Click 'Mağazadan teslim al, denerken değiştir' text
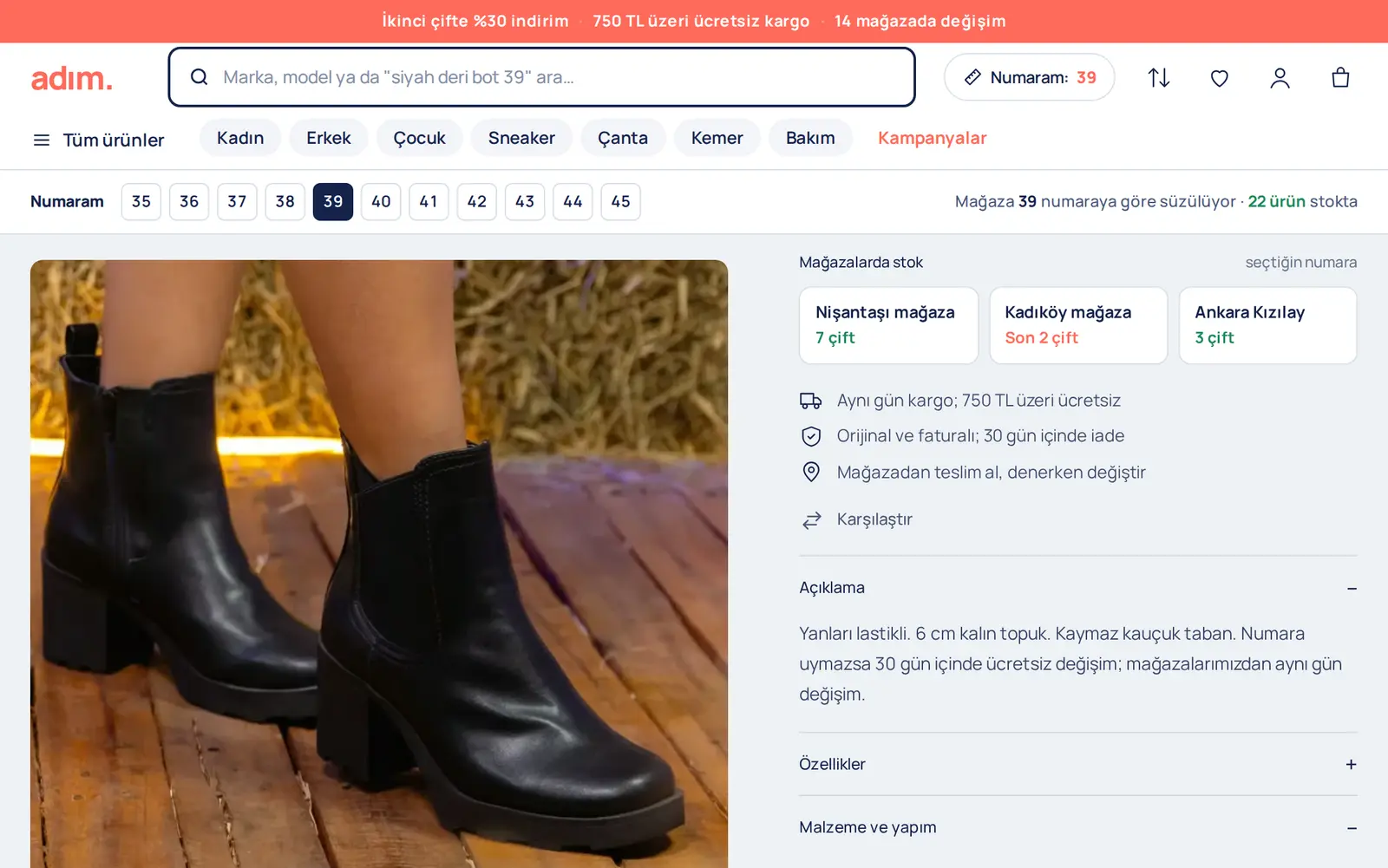This screenshot has height=868, width=1388. pyautogui.click(x=991, y=473)
